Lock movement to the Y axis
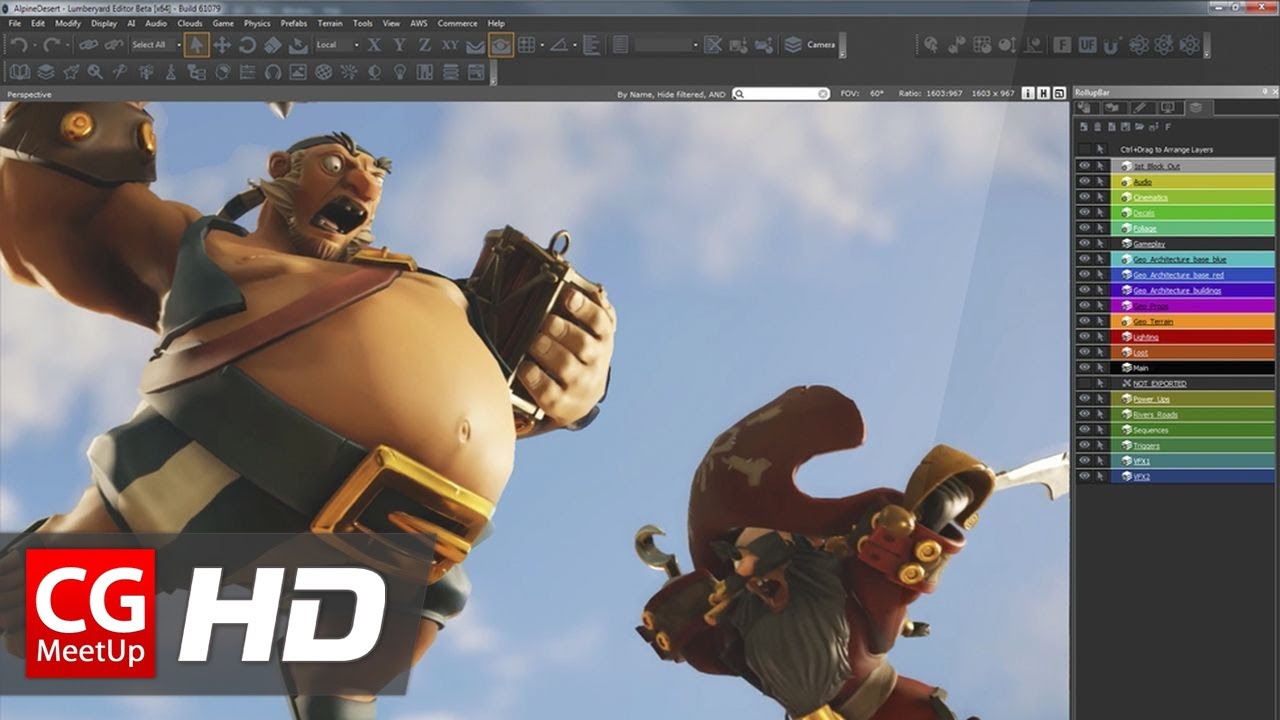Screen dimensions: 1280x720 point(399,45)
